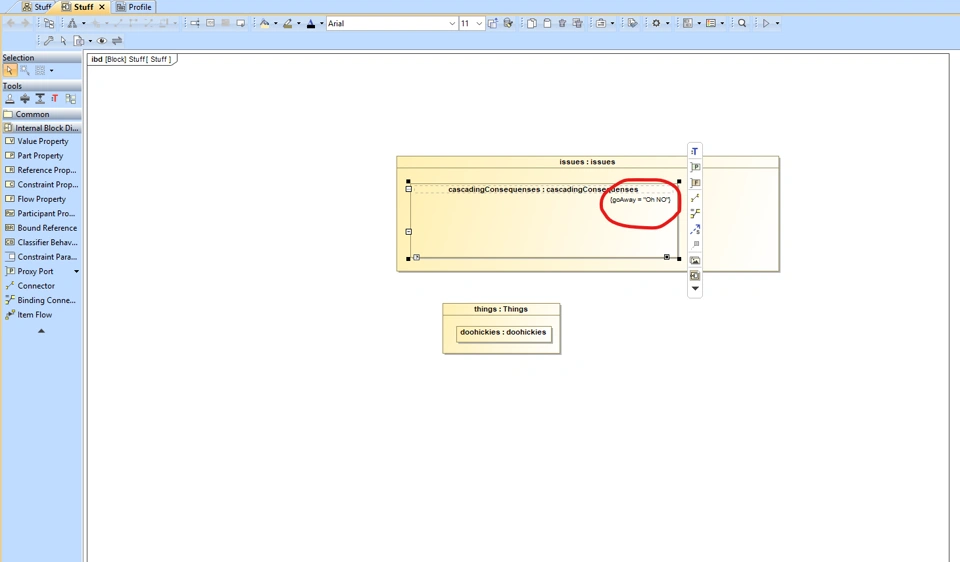
Task: Select the Value Property tool
Action: pos(42,141)
